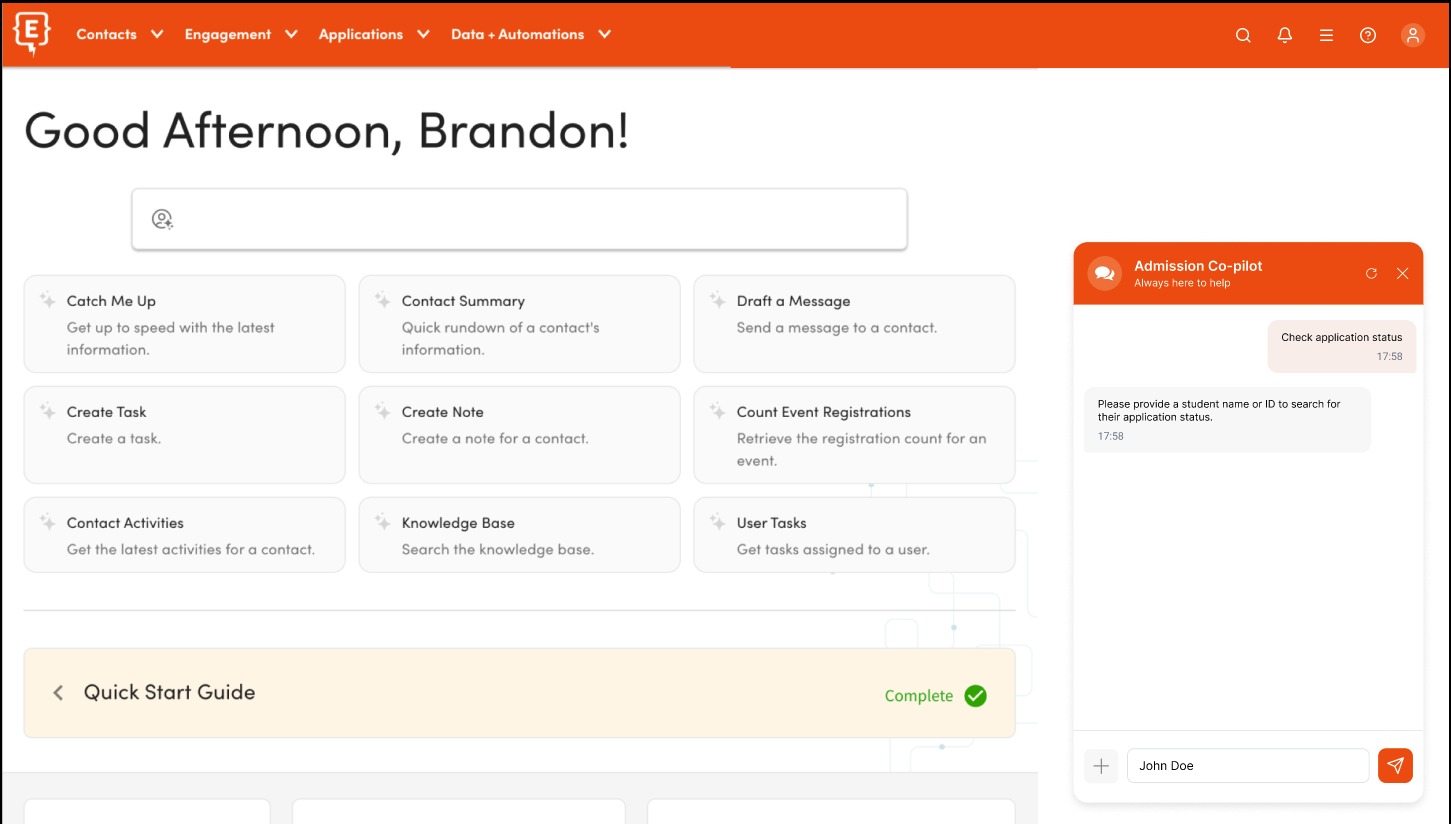
Task: Select the Catch Me Up card
Action: 184,324
